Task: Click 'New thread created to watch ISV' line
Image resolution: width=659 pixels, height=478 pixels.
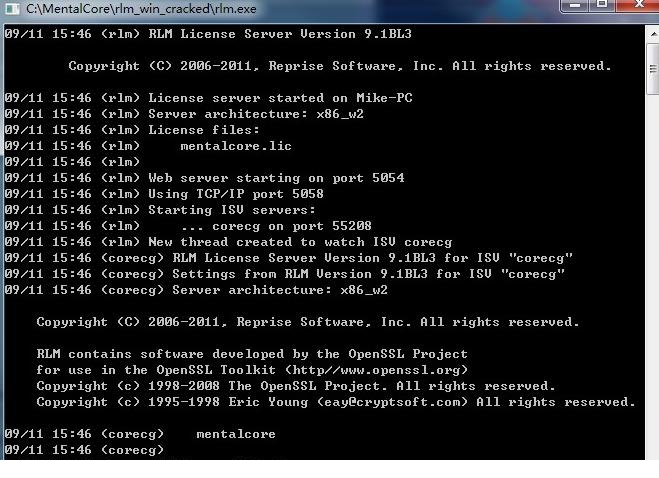Action: pos(228,242)
